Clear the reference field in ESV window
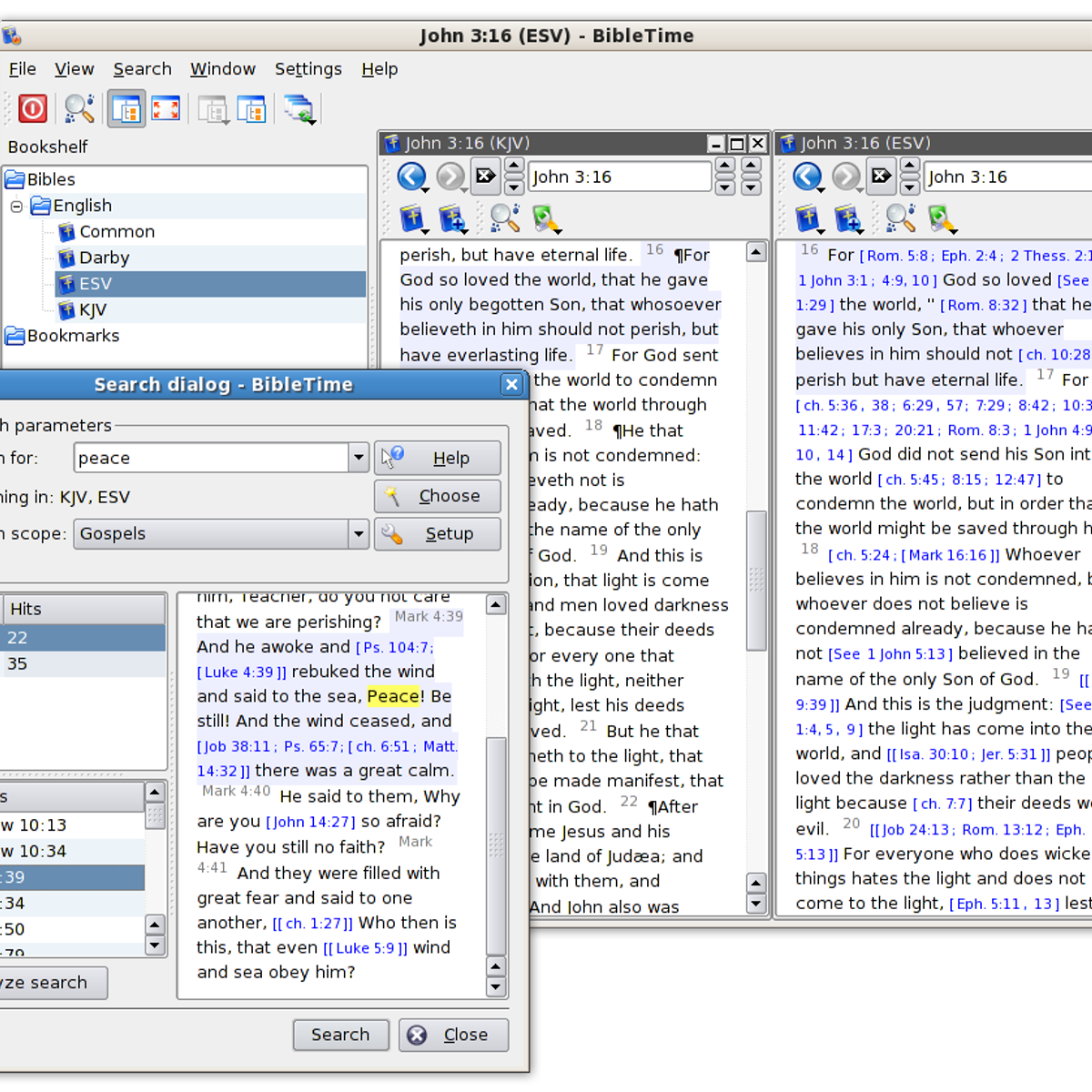1092x1092 pixels. pyautogui.click(x=881, y=176)
